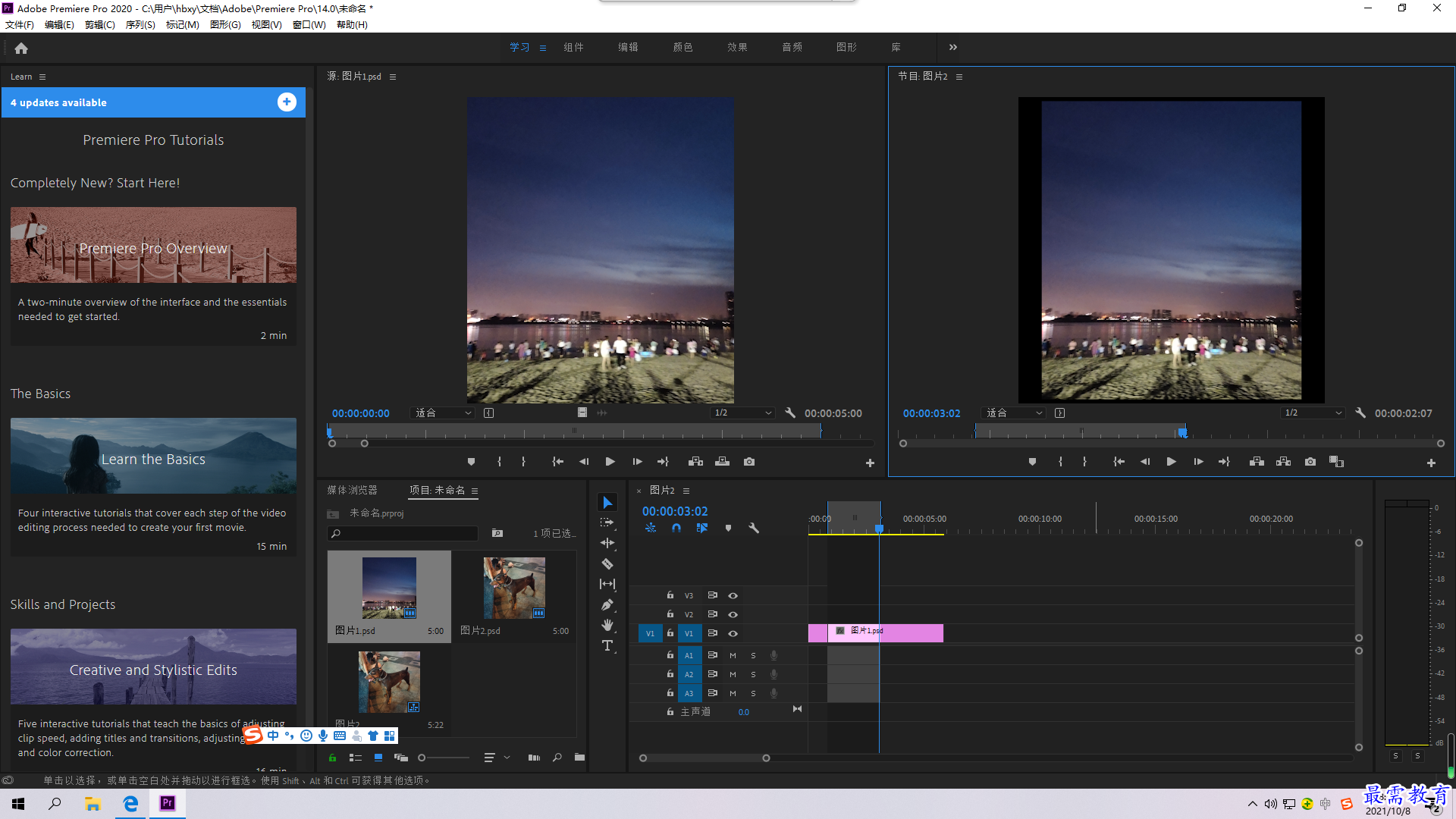Toggle V2 track output eye
The width and height of the screenshot is (1456, 819).
(x=733, y=615)
